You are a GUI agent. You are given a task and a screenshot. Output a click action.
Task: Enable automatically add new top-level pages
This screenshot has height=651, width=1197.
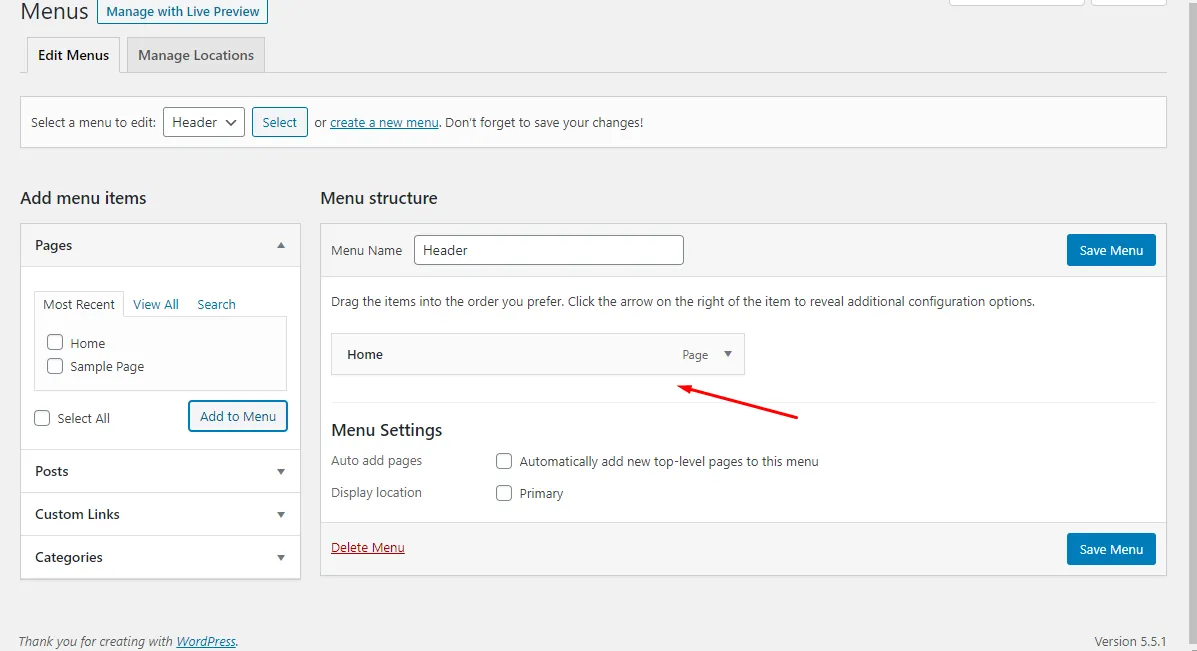pos(504,461)
